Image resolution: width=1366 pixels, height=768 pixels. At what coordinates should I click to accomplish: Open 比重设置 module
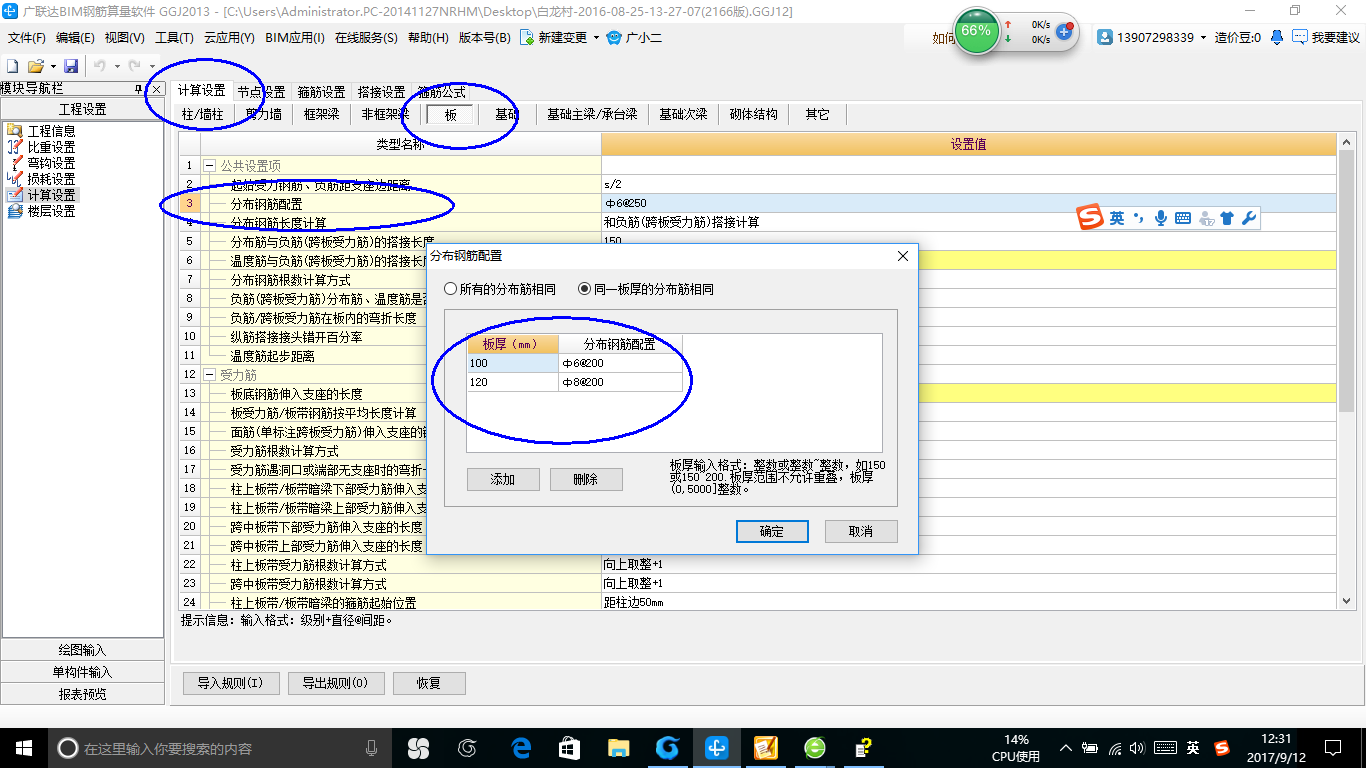tap(42, 147)
